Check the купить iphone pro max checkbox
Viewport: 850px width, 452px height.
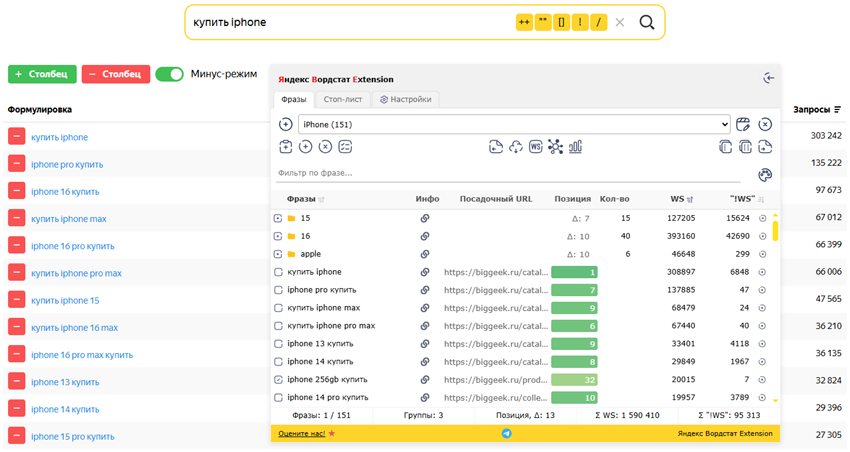coord(278,326)
